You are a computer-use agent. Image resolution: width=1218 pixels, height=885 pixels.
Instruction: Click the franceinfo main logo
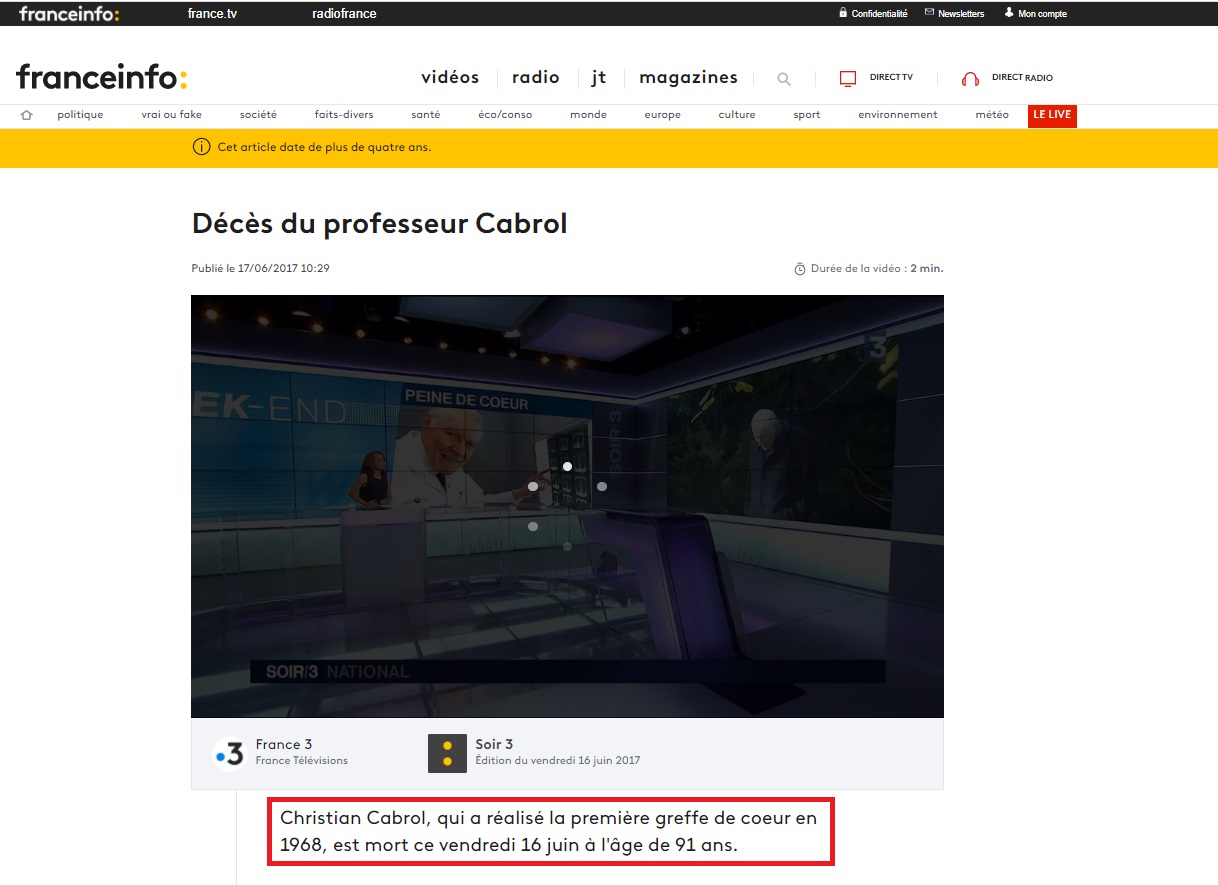point(101,77)
